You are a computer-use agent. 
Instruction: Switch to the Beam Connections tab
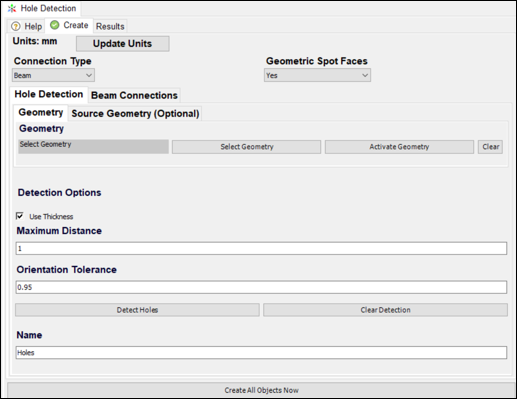[x=134, y=95]
